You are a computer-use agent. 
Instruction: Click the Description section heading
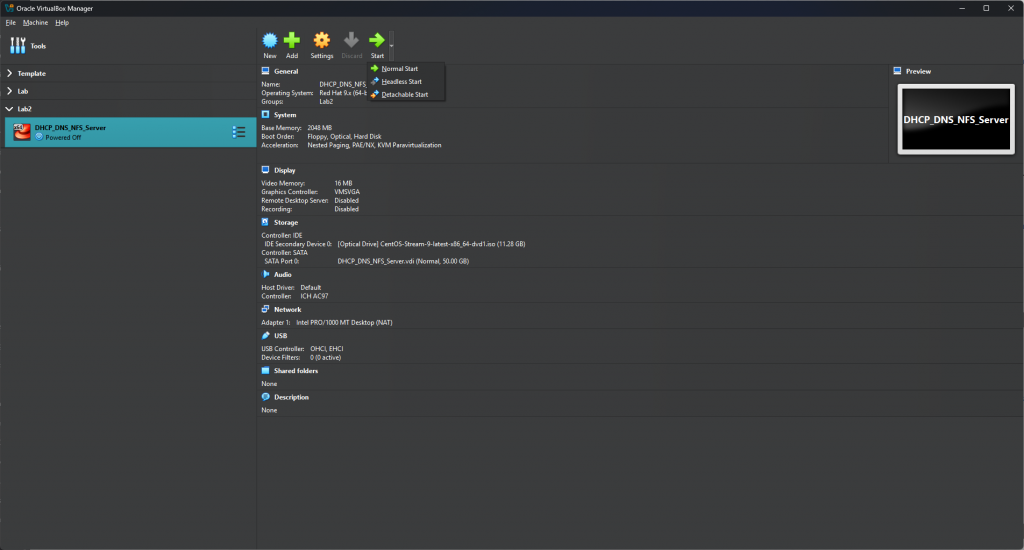(x=291, y=397)
